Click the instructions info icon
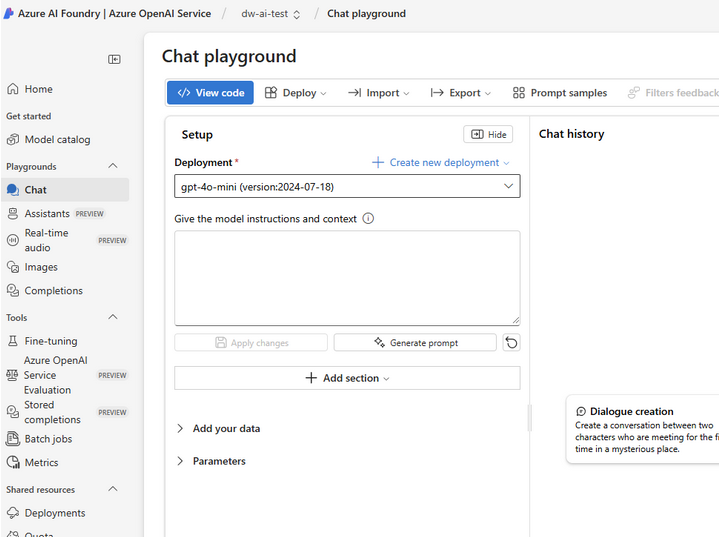The image size is (719, 537). [368, 218]
